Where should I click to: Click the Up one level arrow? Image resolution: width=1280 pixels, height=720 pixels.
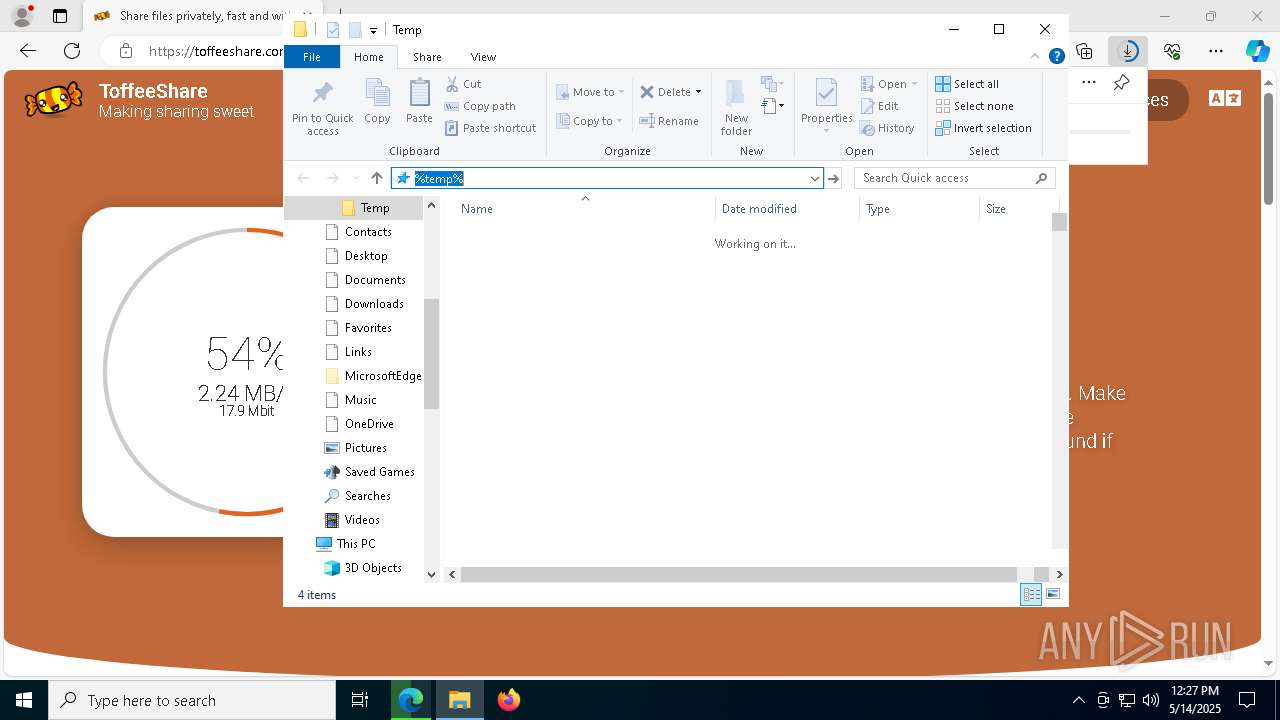[x=377, y=178]
